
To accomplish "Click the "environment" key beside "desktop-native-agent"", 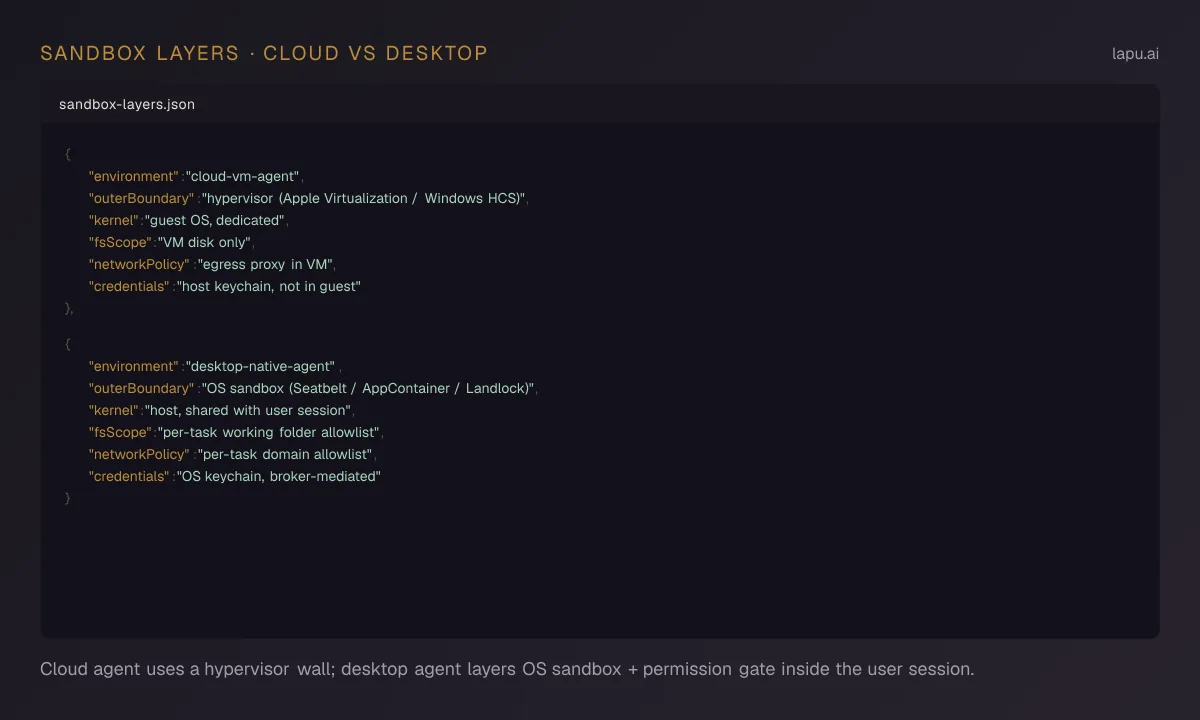I will click(x=133, y=366).
